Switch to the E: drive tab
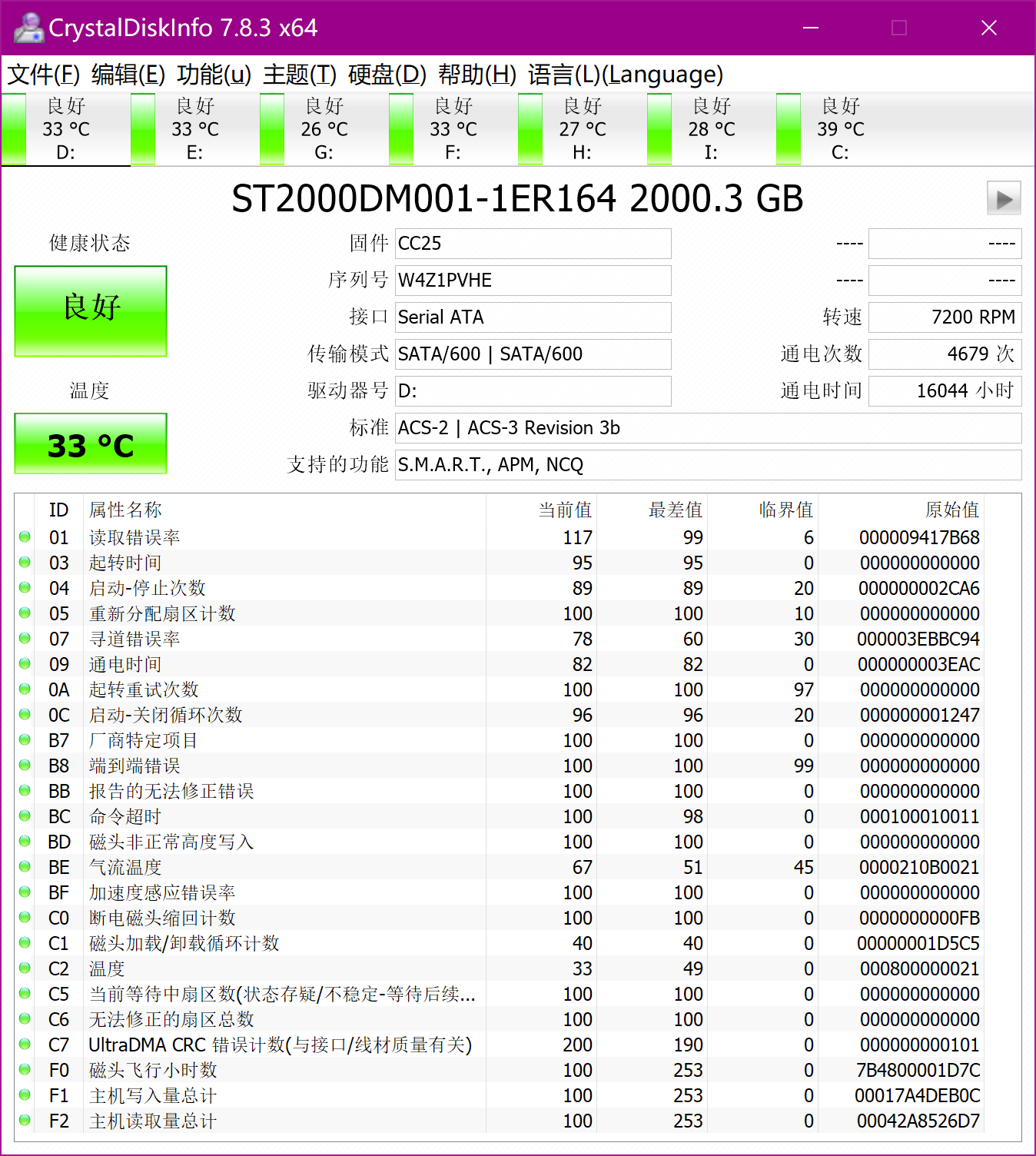Image resolution: width=1036 pixels, height=1156 pixels. tap(194, 129)
